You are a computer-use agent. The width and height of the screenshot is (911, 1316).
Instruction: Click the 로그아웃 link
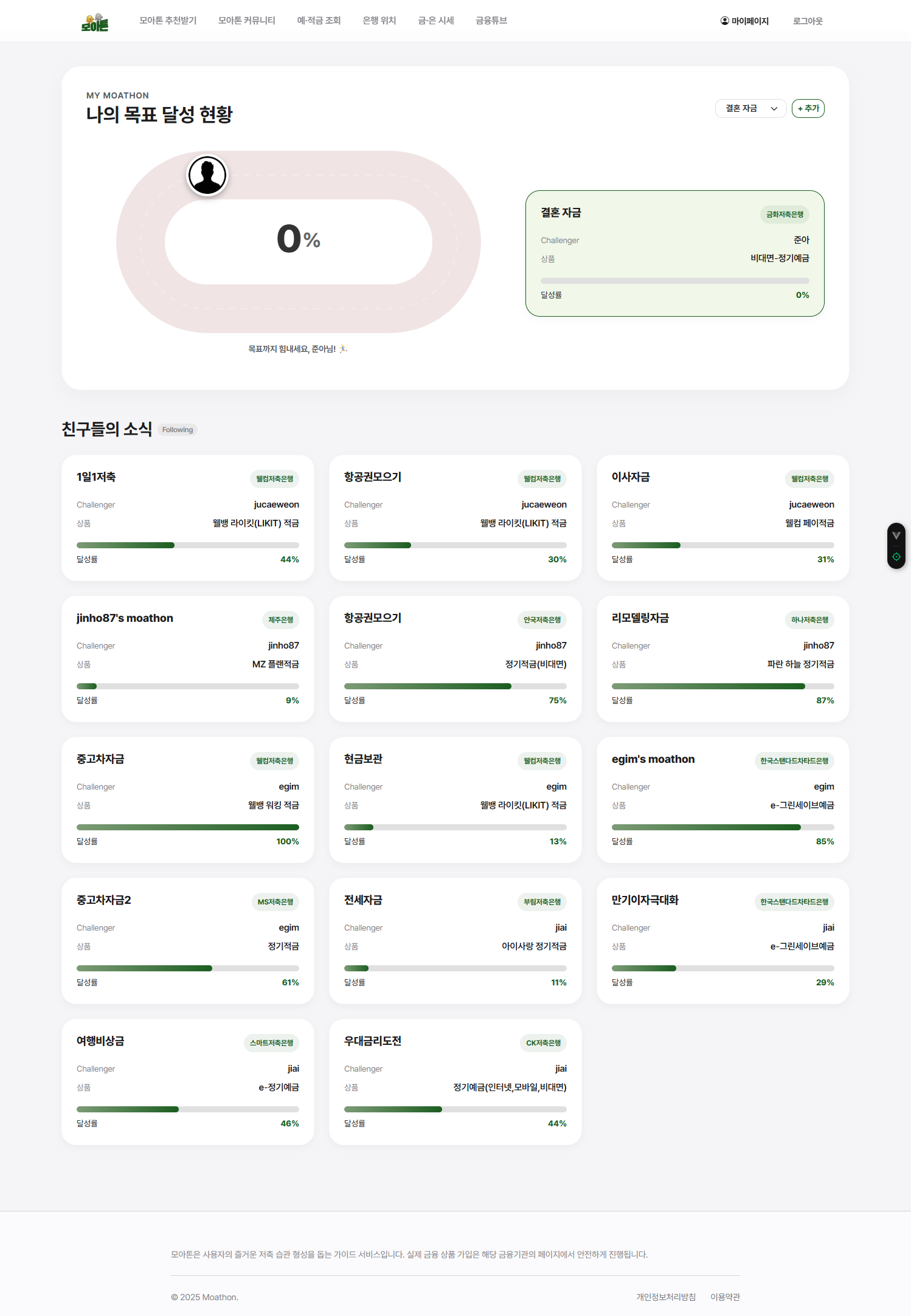click(807, 21)
